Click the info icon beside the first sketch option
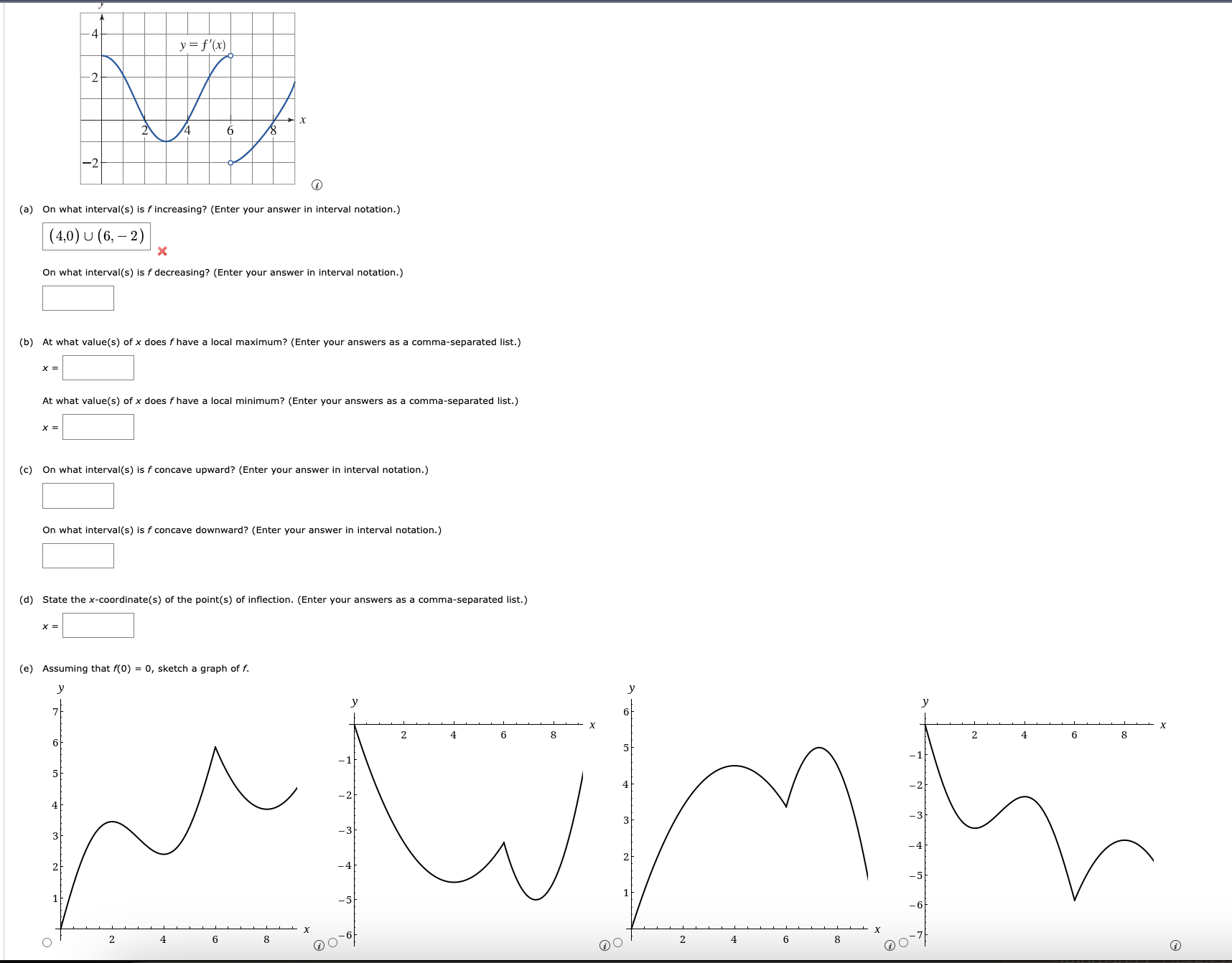This screenshot has height=963, width=1232. coord(319,946)
